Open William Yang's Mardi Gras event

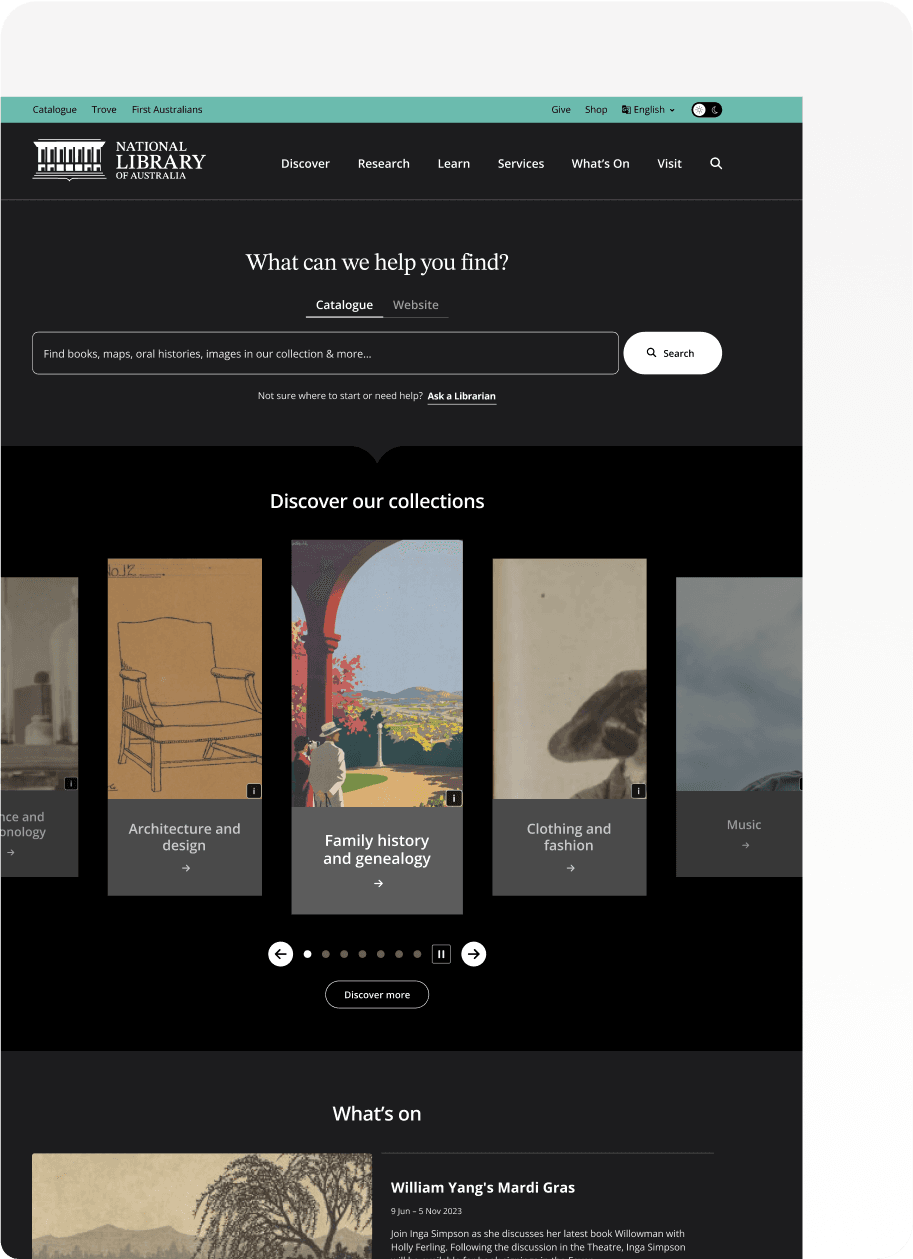(x=483, y=1188)
